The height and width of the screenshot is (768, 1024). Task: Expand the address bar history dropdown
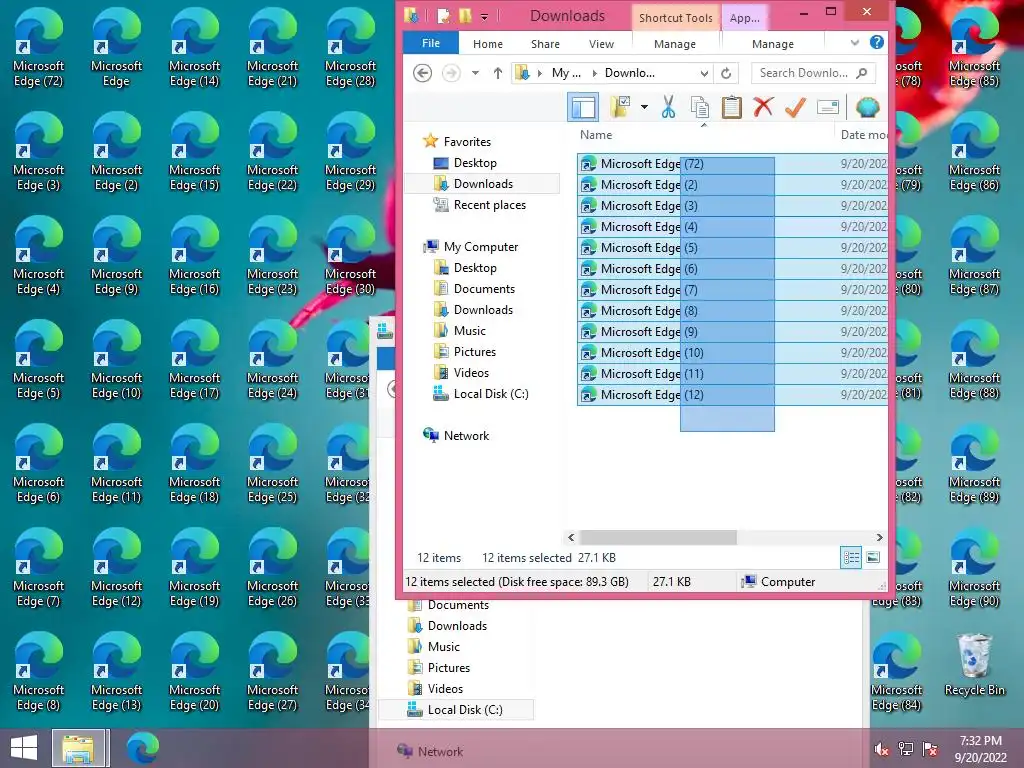coord(704,73)
